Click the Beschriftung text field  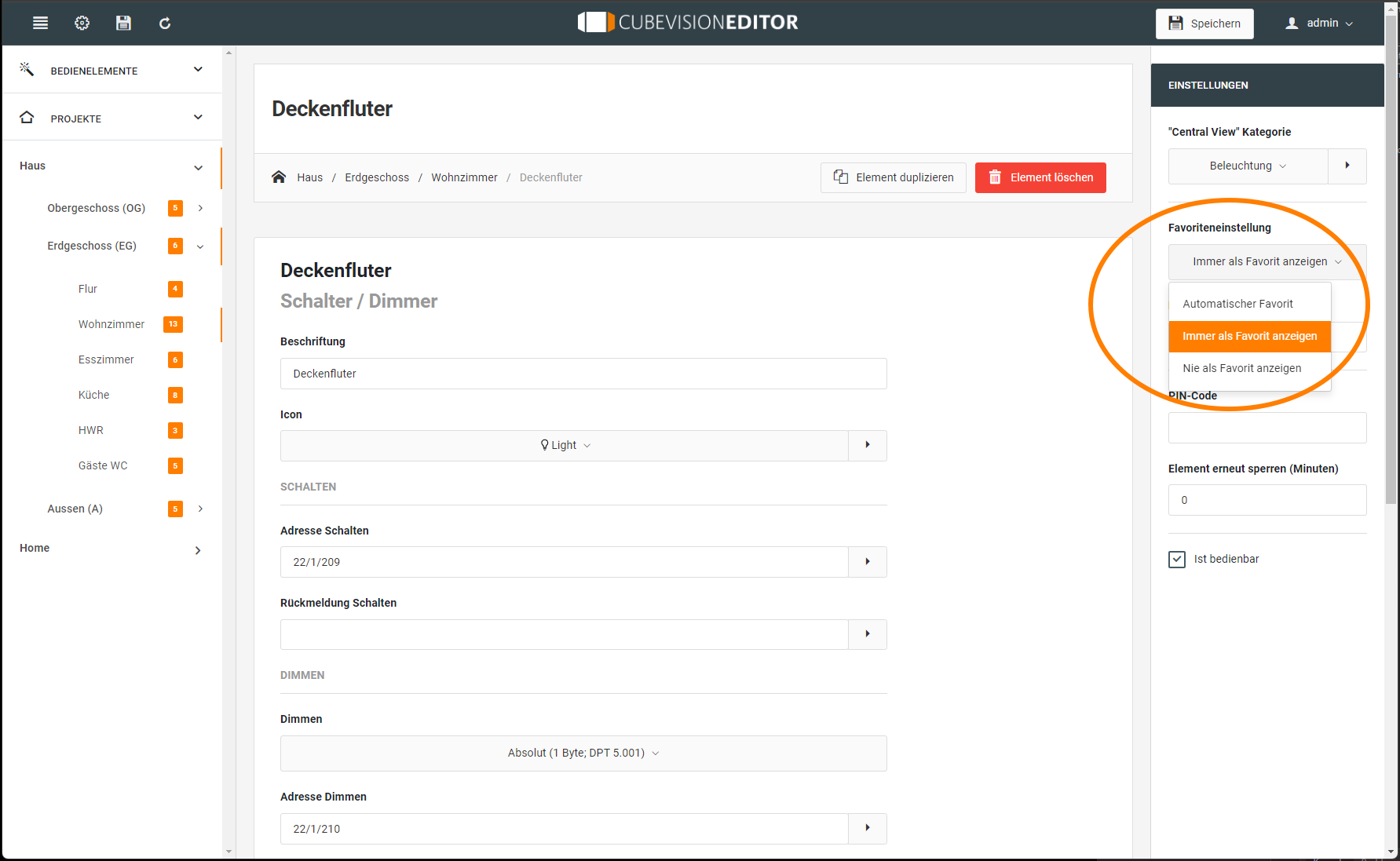tap(583, 374)
